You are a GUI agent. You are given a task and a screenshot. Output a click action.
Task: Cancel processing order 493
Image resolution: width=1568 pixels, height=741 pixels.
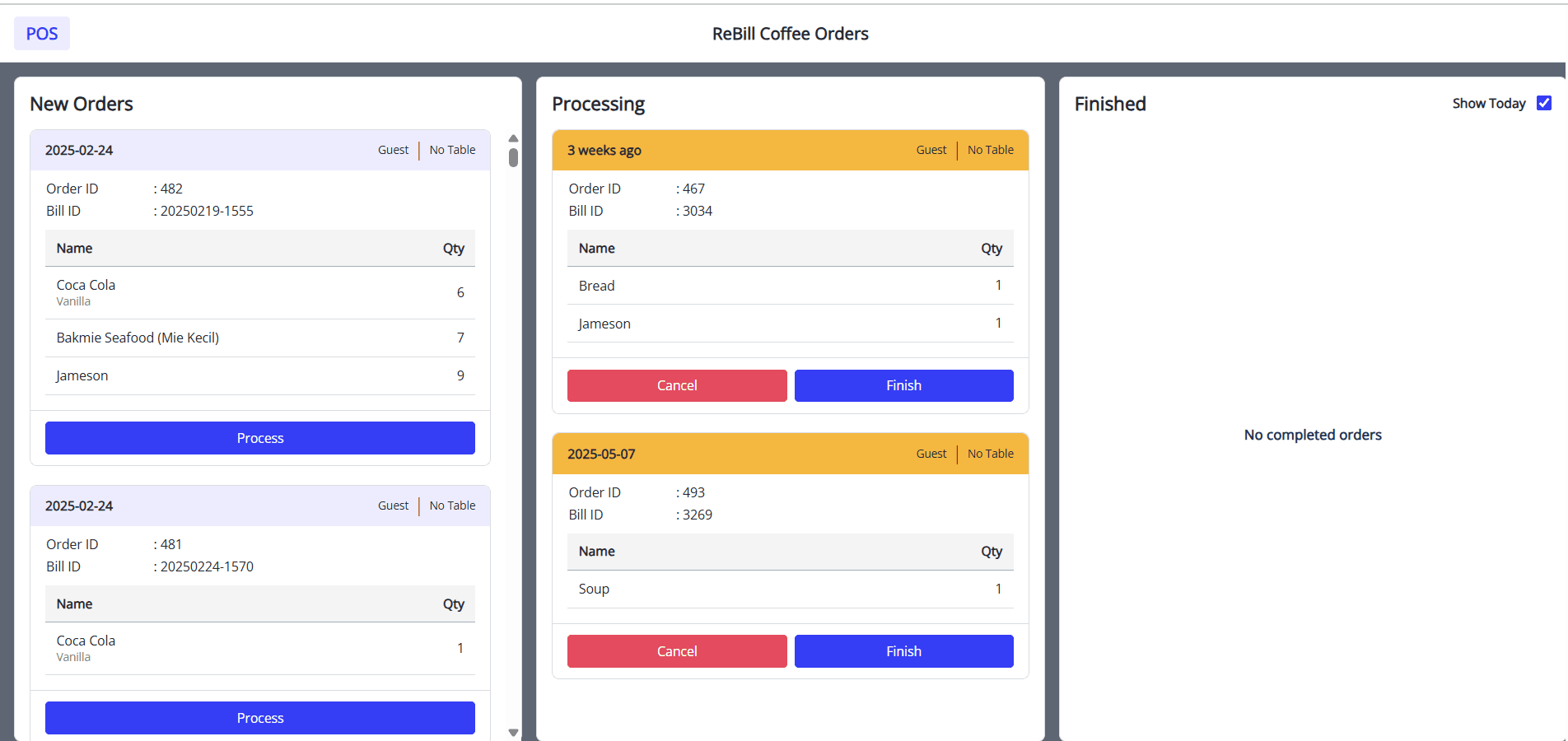point(676,651)
